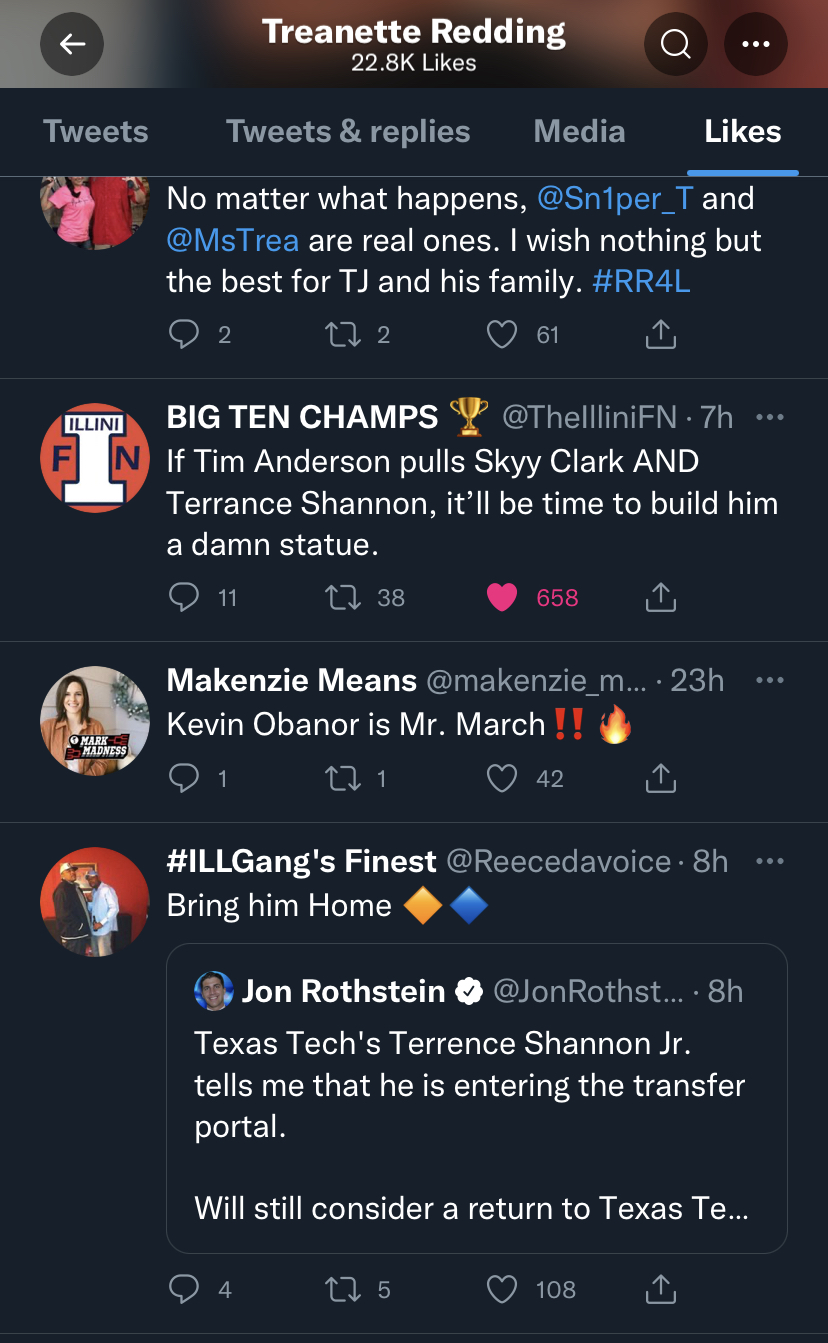The image size is (828, 1343).
Task: Open the profile more options menu
Action: coord(755,44)
